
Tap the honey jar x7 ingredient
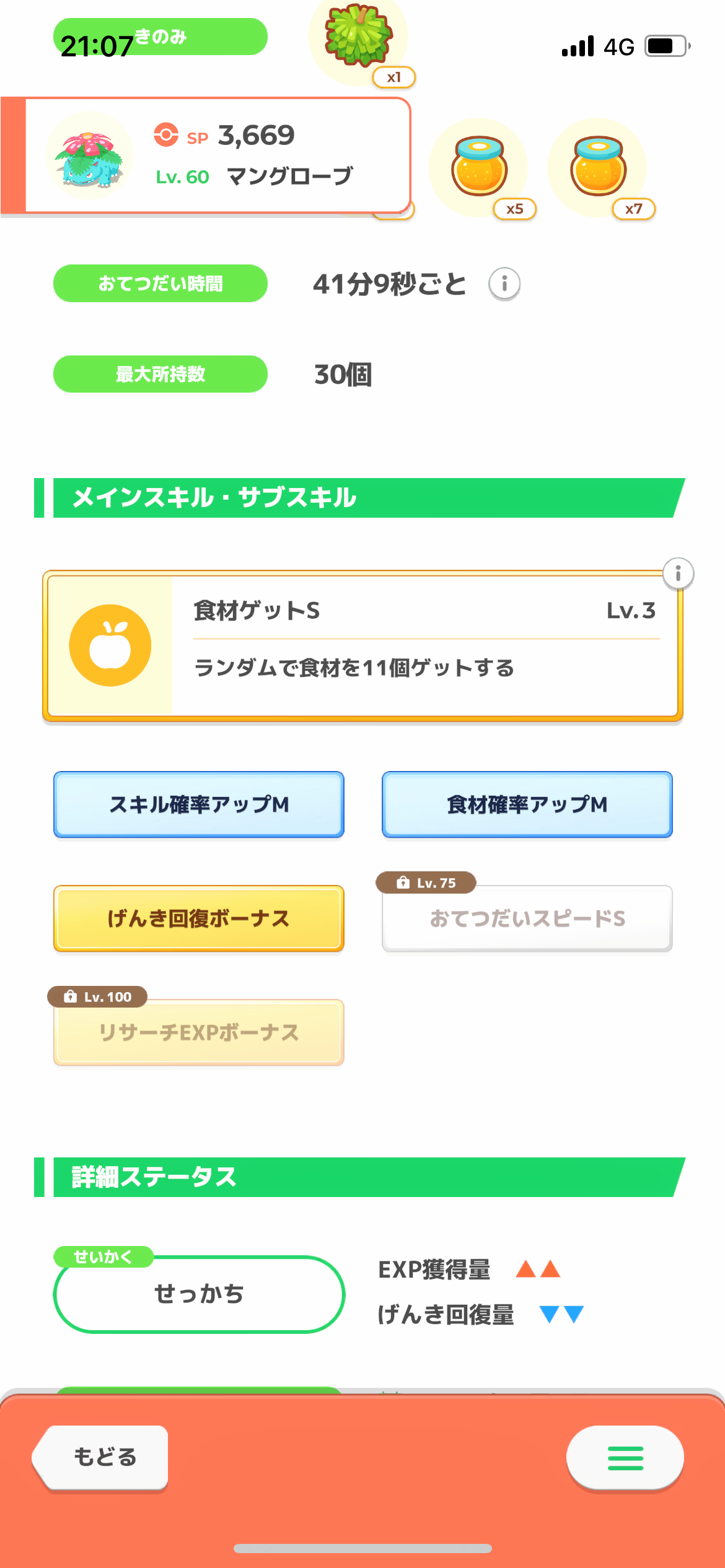click(x=598, y=166)
